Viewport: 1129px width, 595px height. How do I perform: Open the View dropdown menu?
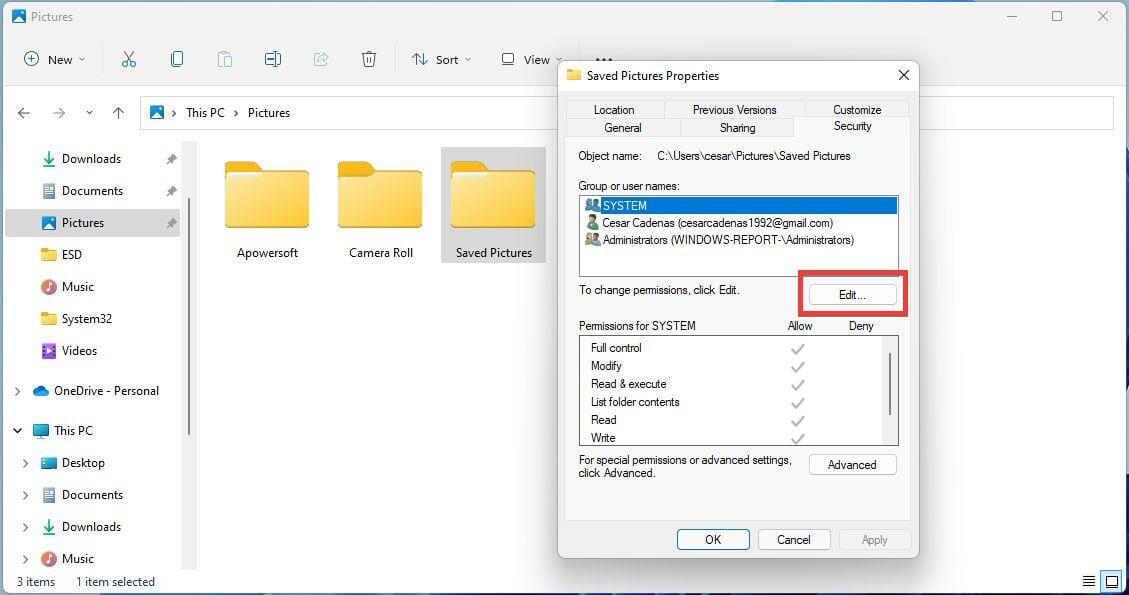pos(531,59)
